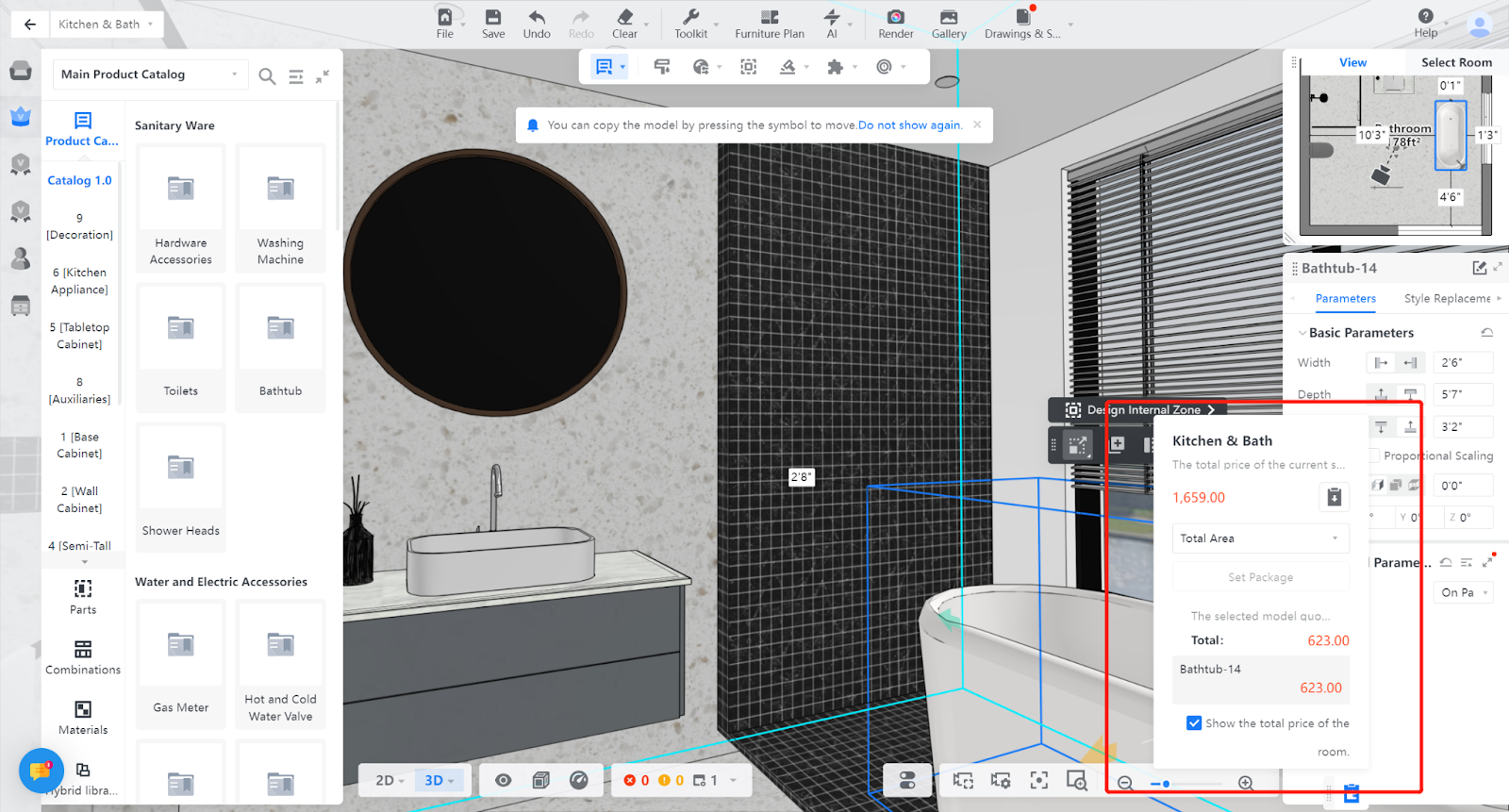1509x812 pixels.
Task: Enable the Proportional Scaling checkbox
Action: (x=1376, y=456)
